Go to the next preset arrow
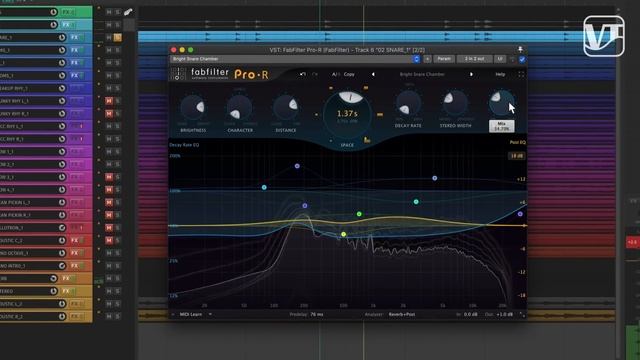 (471, 74)
